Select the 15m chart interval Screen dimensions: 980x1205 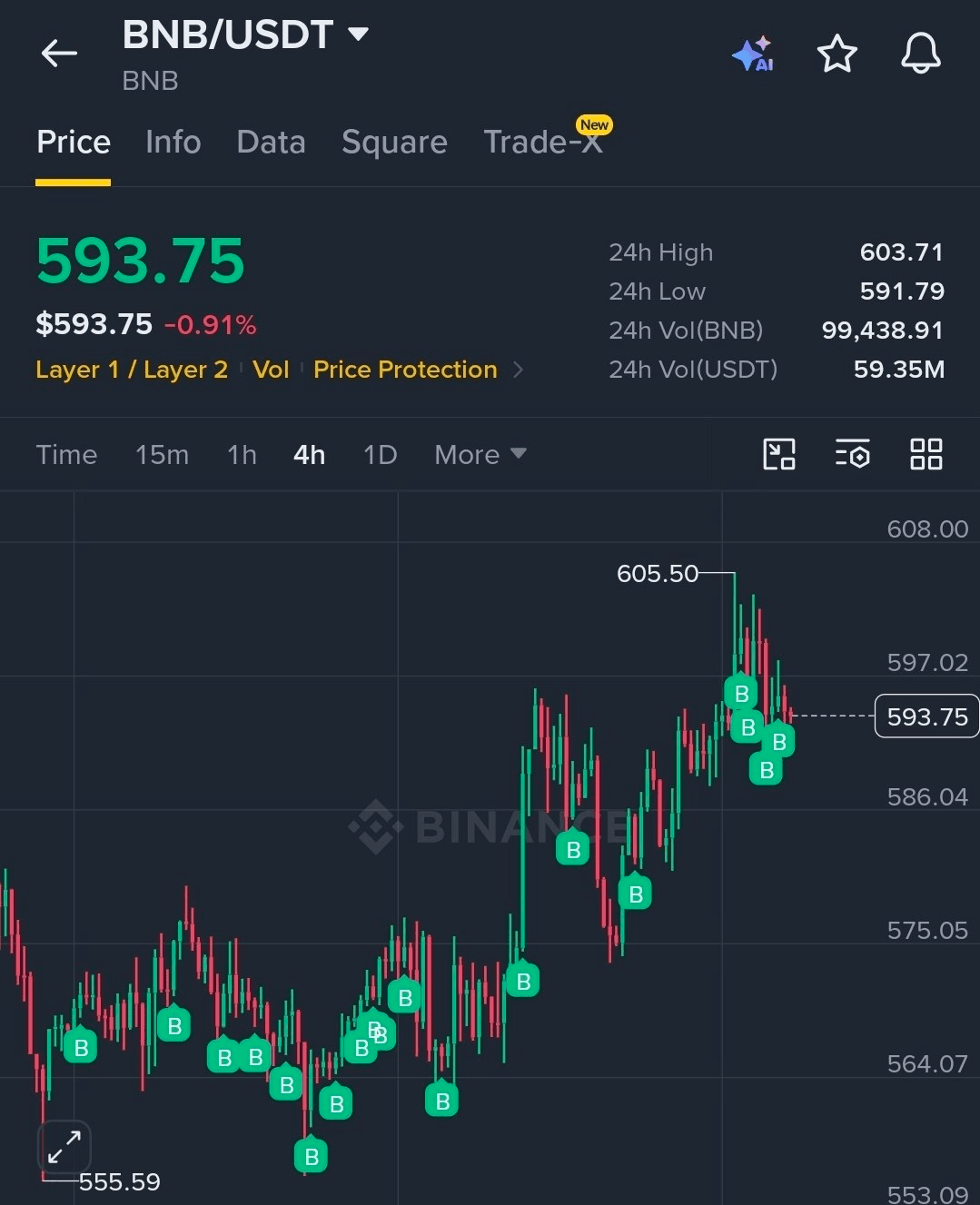pyautogui.click(x=162, y=454)
